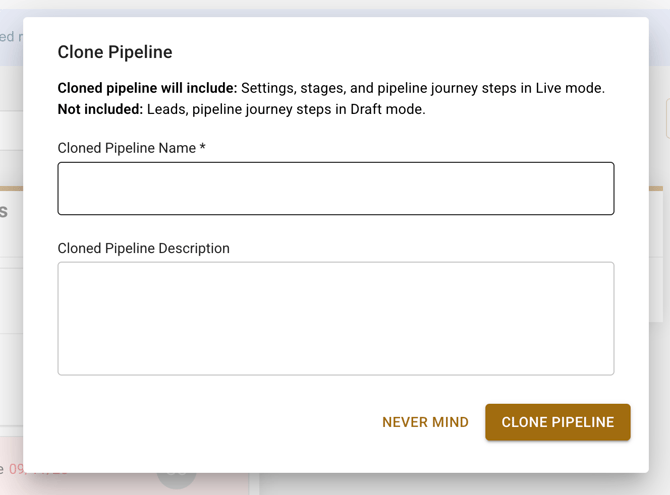Click the "Clone Pipeline" dialog title
670x495 pixels.
pos(115,53)
